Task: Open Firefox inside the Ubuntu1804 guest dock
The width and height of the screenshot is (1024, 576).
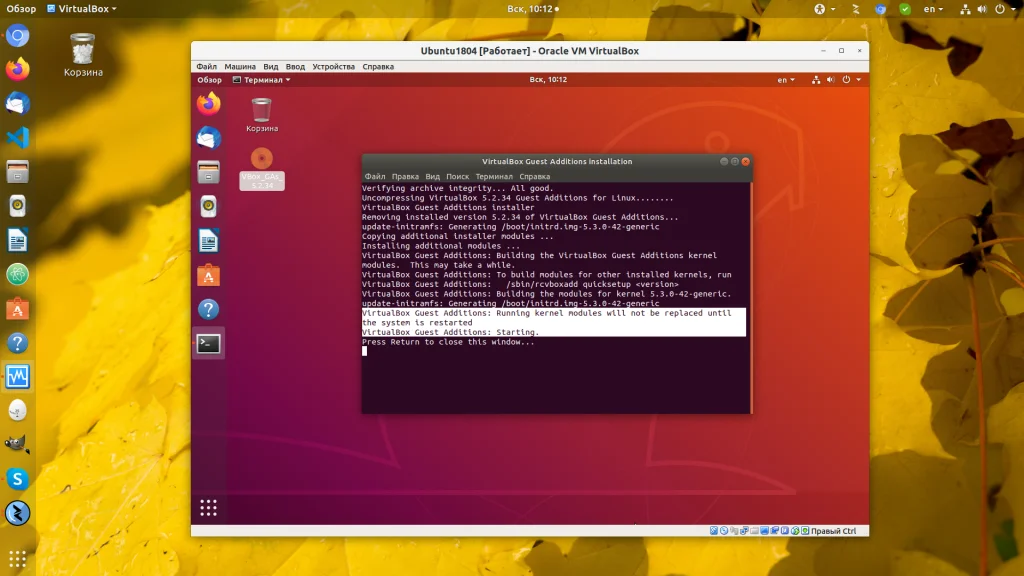Action: [x=208, y=104]
